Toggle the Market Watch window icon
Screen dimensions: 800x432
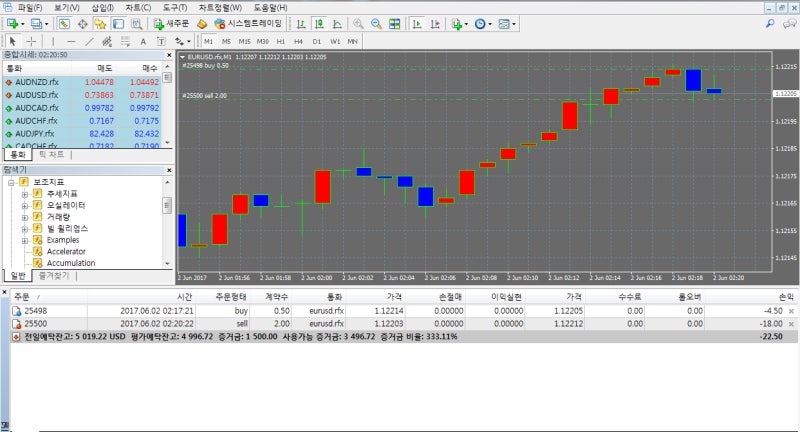[x=64, y=23]
